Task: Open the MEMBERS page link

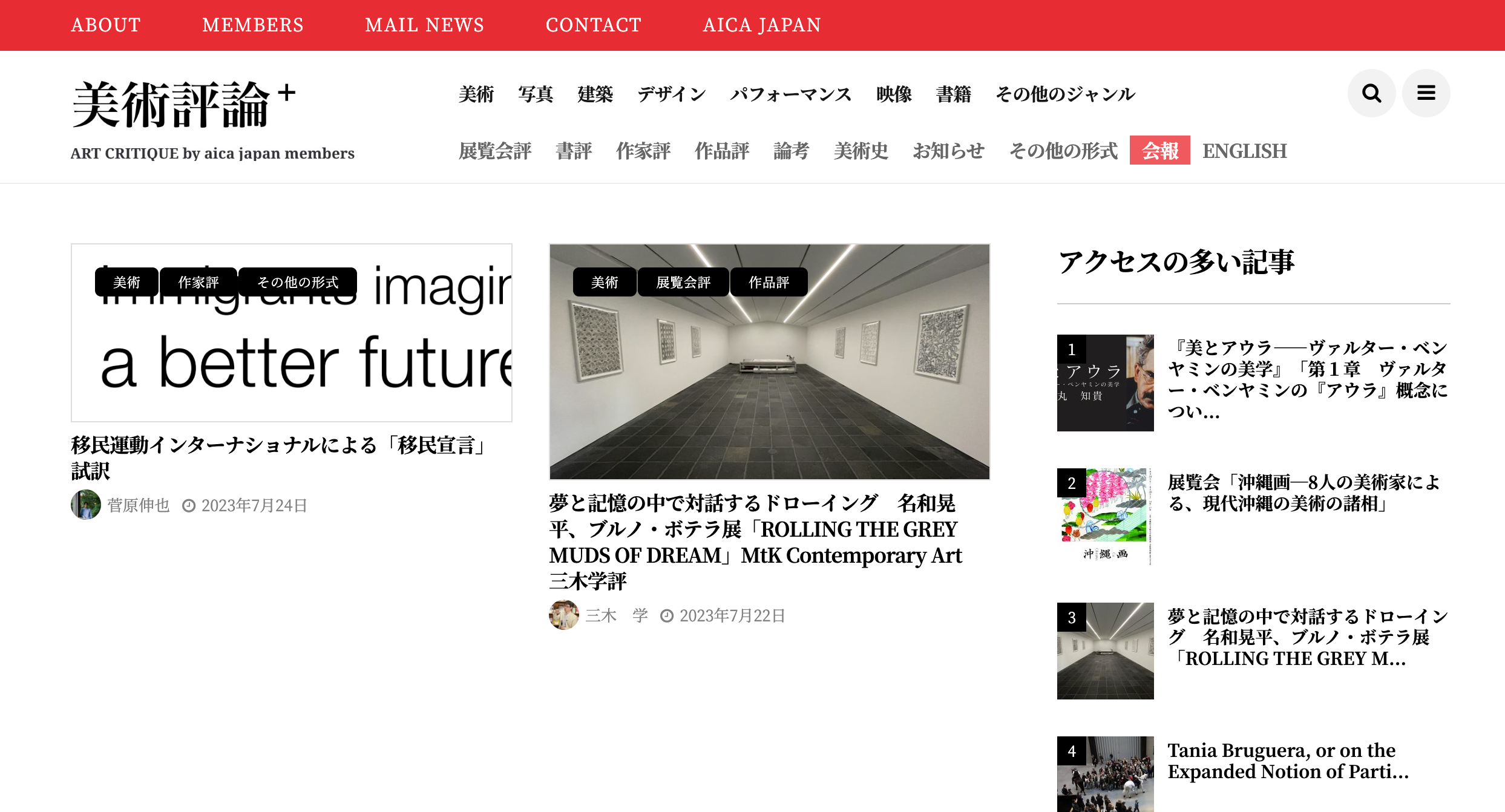Action: pyautogui.click(x=253, y=25)
